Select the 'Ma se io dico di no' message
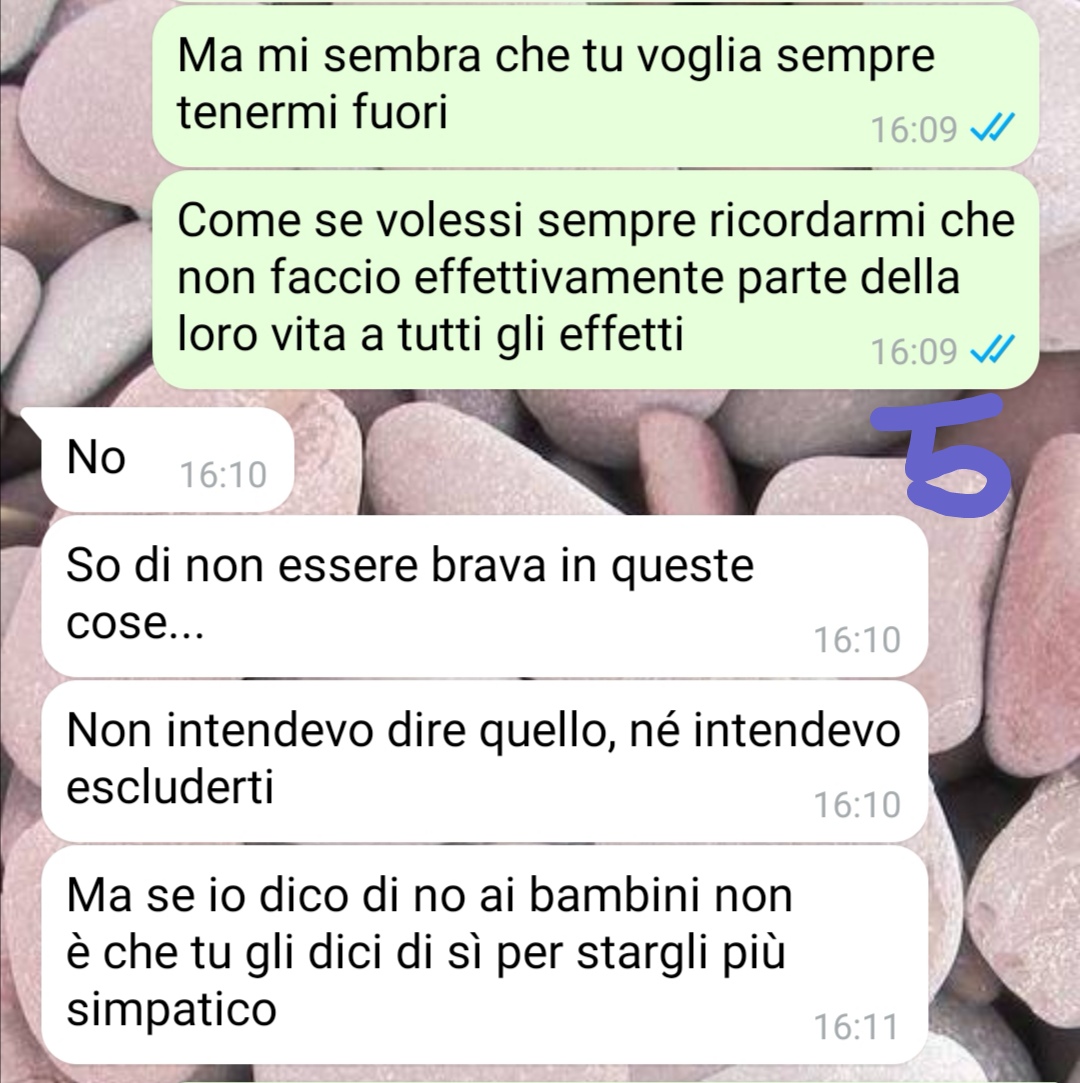This screenshot has width=1080, height=1083. pos(483,955)
